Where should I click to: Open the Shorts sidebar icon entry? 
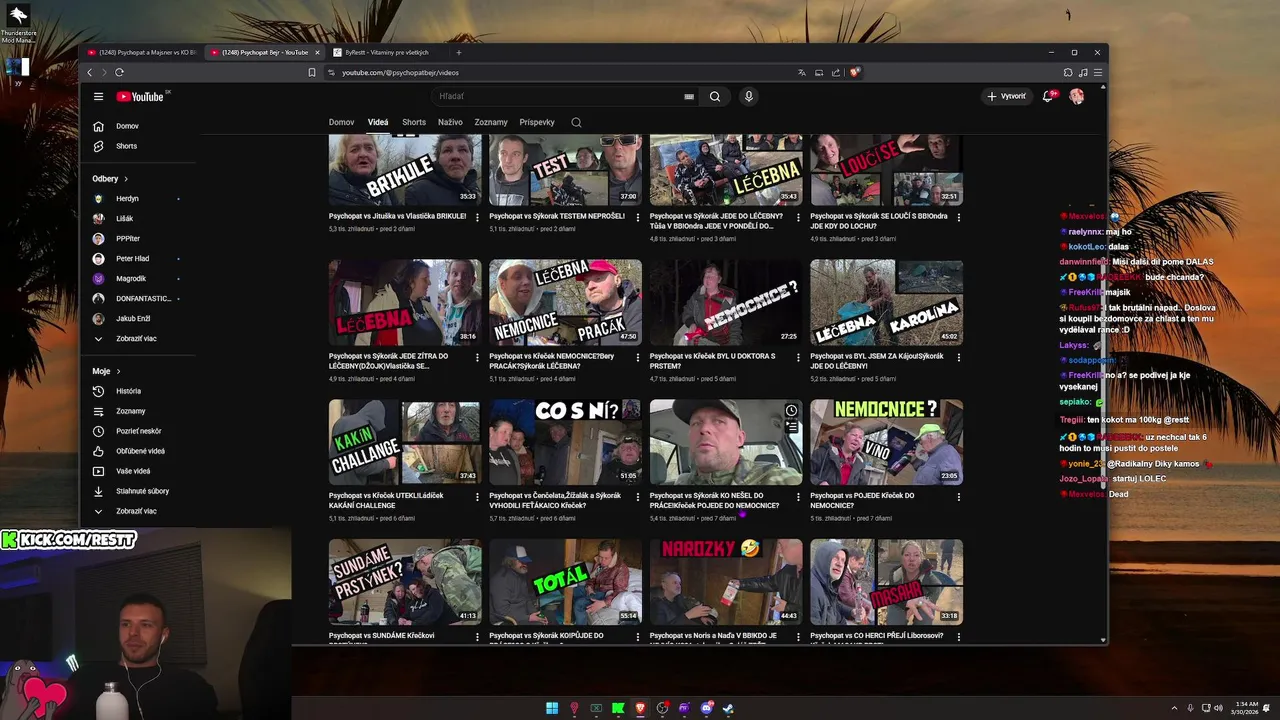98,146
